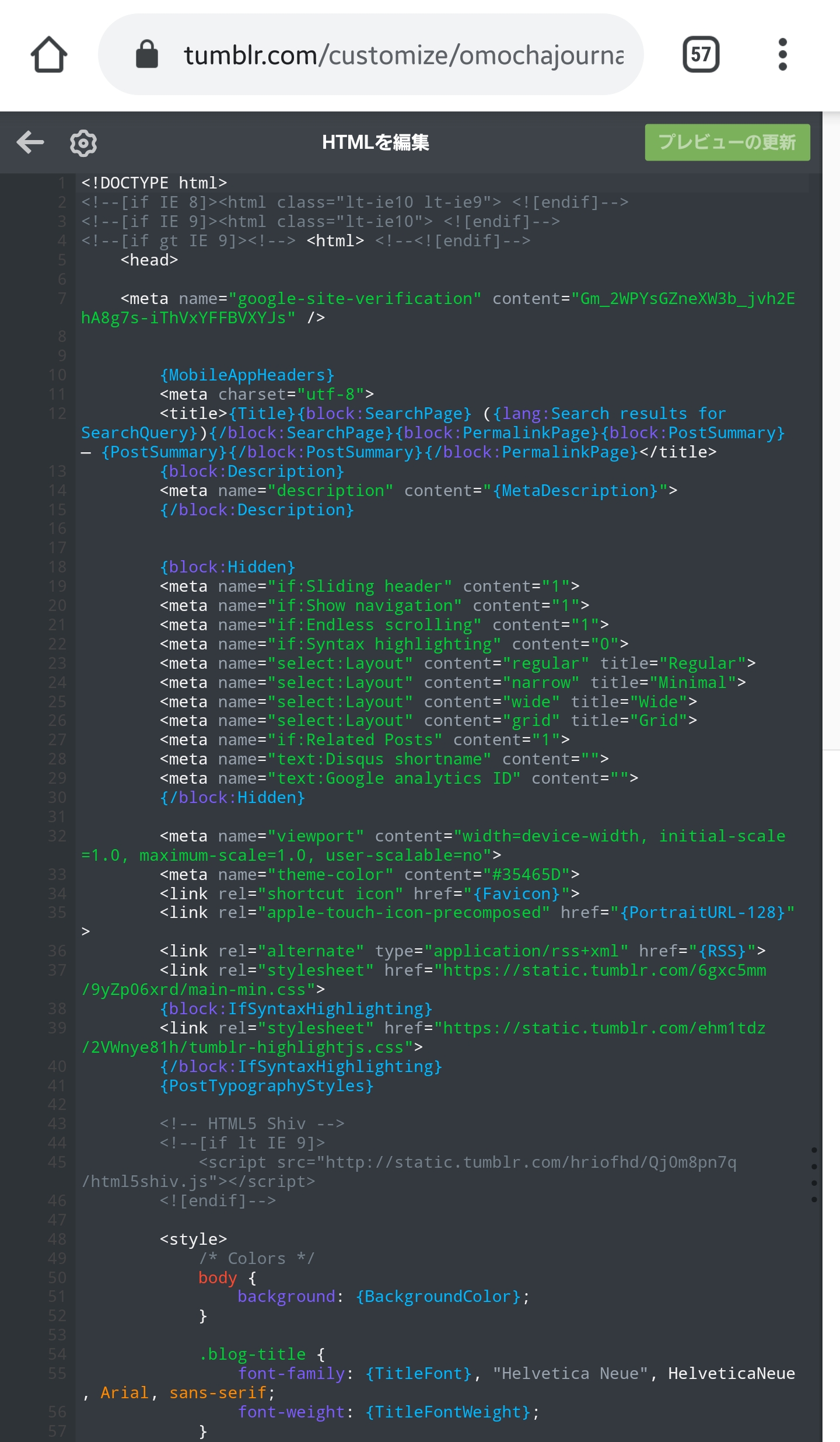840x1442 pixels.
Task: Click the {PostTypographyStyles} variable
Action: point(267,1086)
